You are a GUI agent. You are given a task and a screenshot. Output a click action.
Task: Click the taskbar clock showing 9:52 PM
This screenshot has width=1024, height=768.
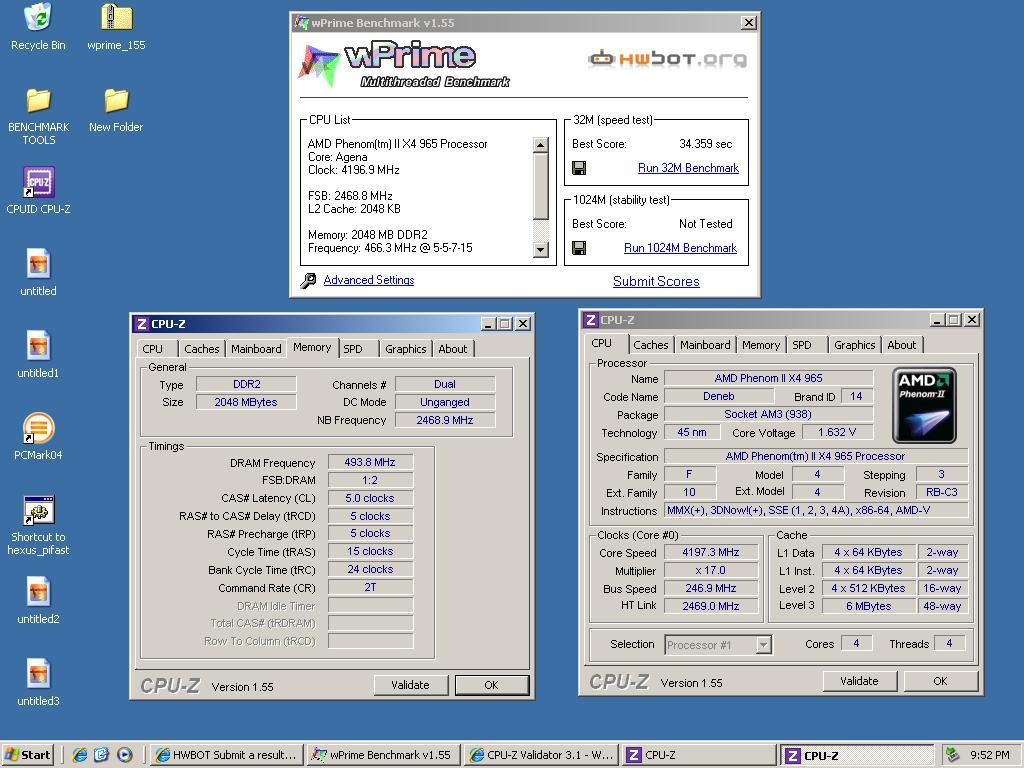[990, 755]
